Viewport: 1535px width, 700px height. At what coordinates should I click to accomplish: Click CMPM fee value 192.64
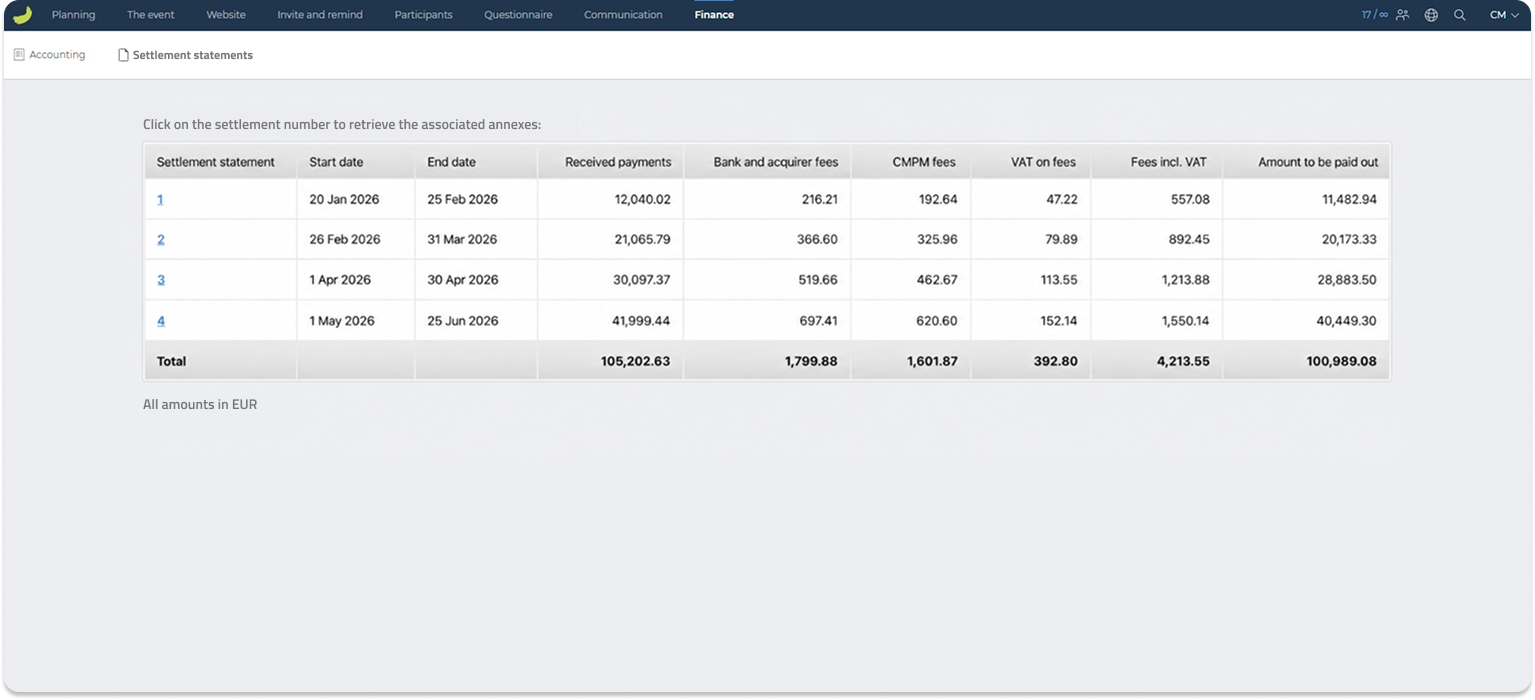click(938, 200)
